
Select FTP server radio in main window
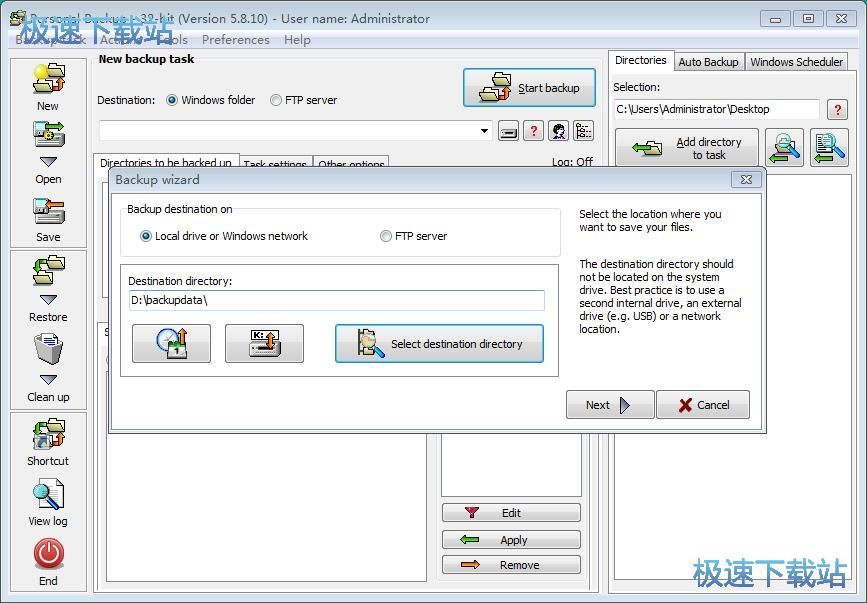[x=275, y=100]
